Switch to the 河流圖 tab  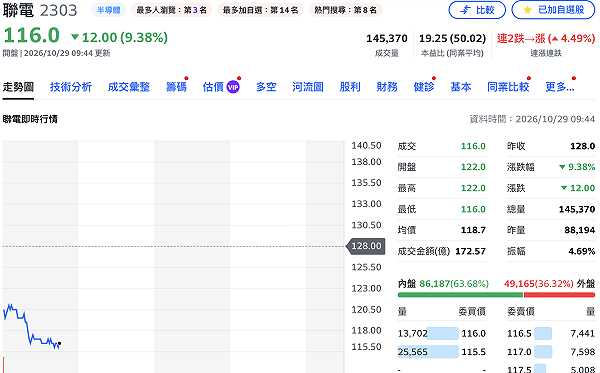coord(308,87)
